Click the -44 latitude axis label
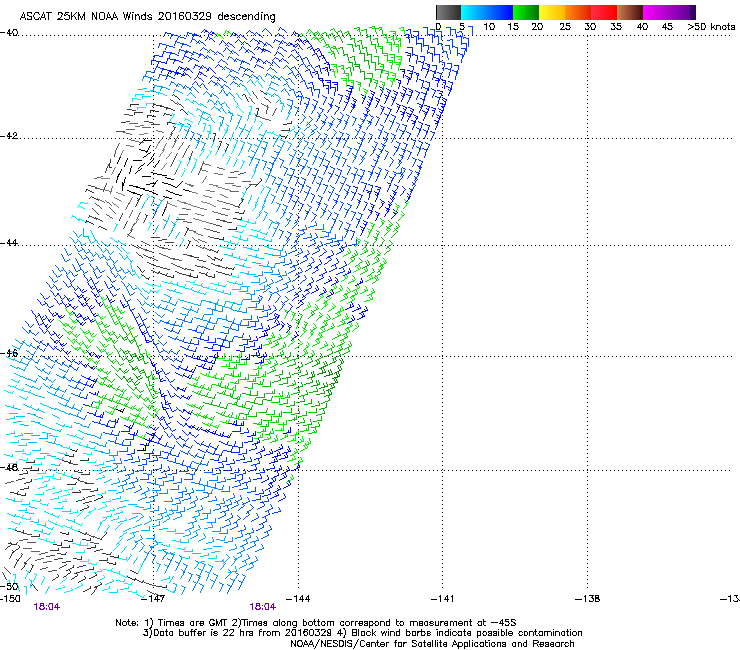This screenshot has height=650, width=740. pos(9,243)
